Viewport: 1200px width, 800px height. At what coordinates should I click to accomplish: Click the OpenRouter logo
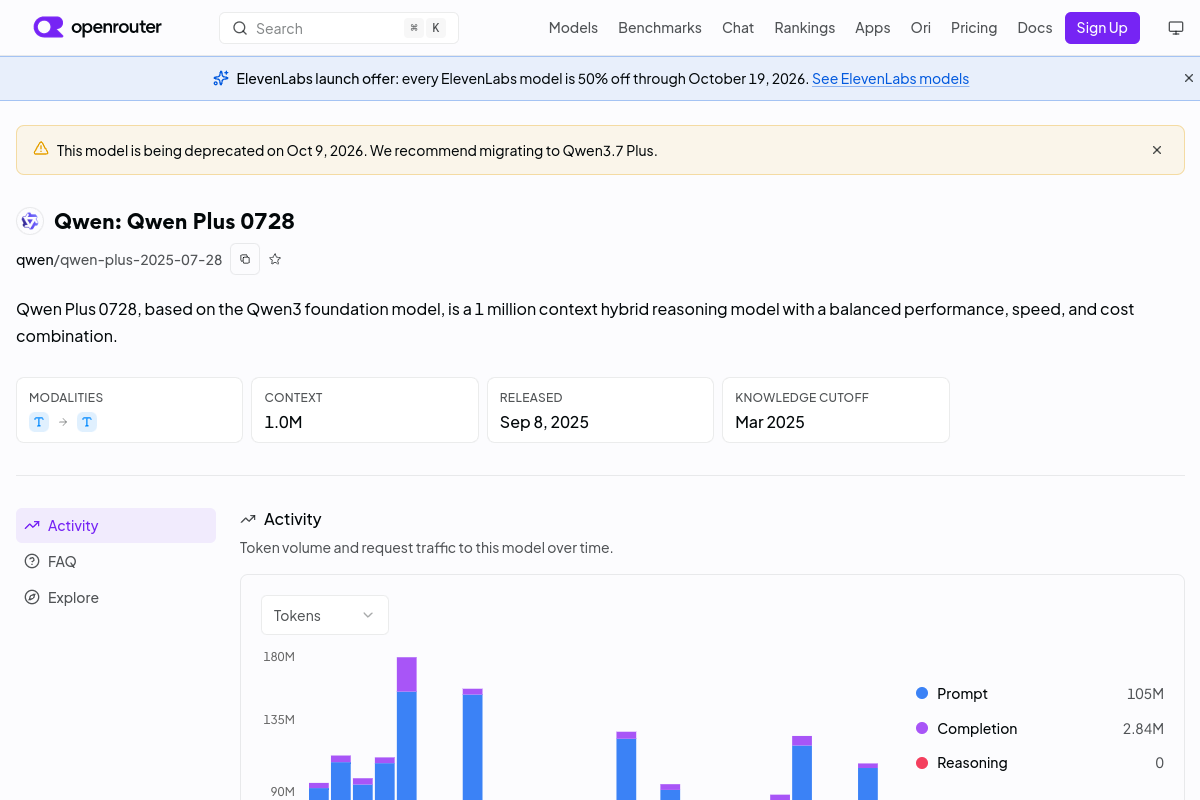tap(97, 28)
